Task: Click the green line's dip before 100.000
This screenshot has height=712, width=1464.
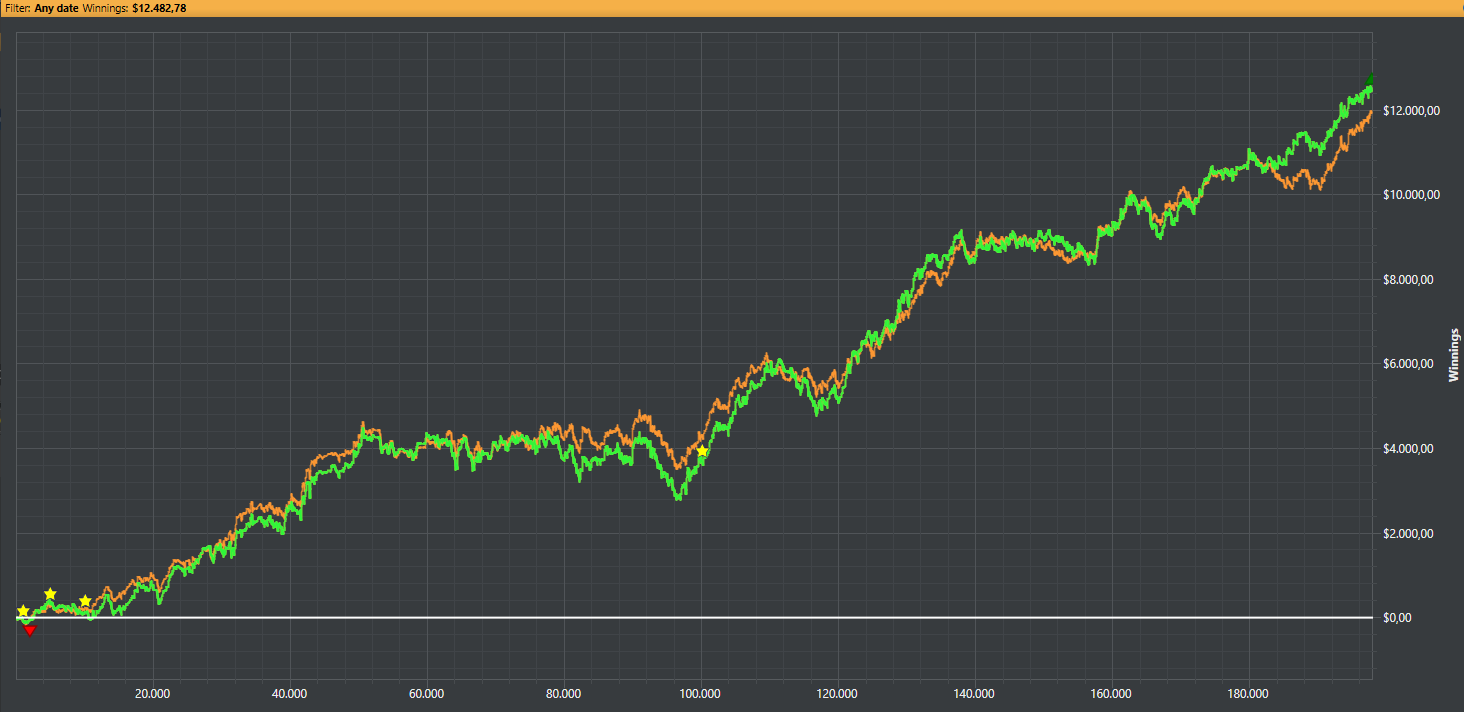Action: coord(680,495)
